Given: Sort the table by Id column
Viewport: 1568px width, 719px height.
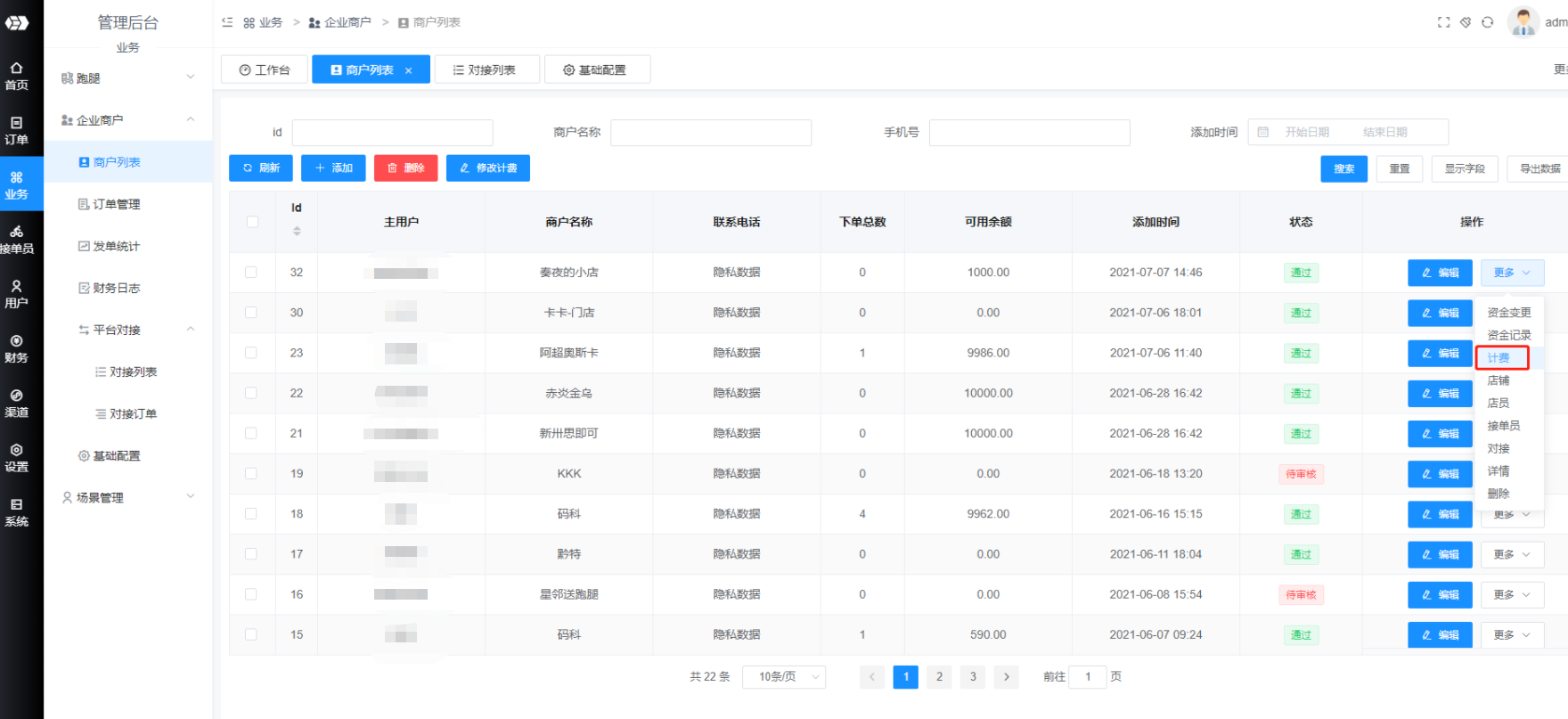Looking at the screenshot, I should pos(297,231).
